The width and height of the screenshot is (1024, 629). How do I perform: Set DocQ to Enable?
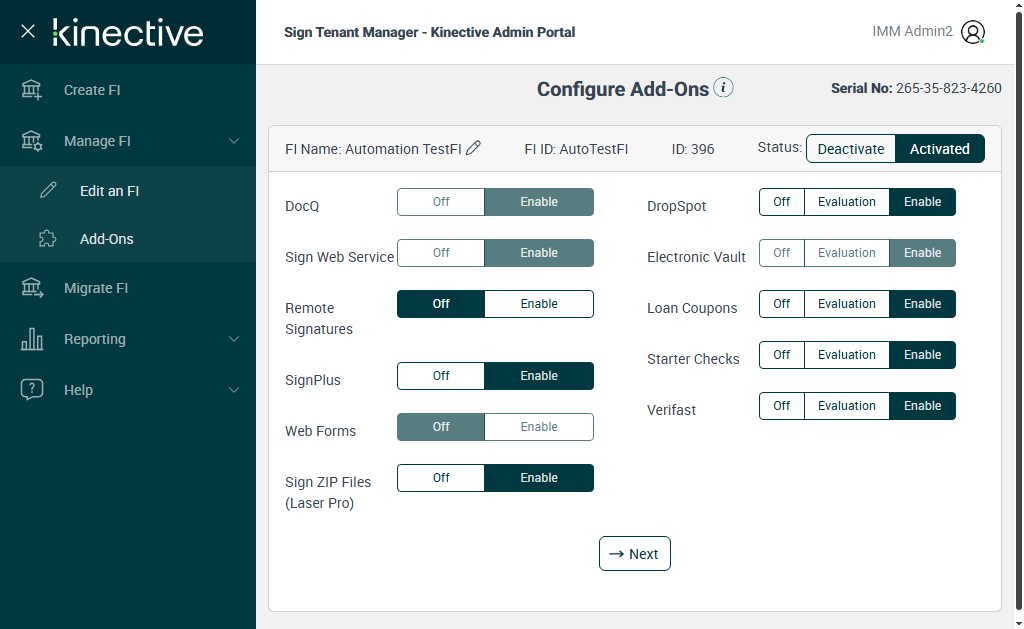539,202
